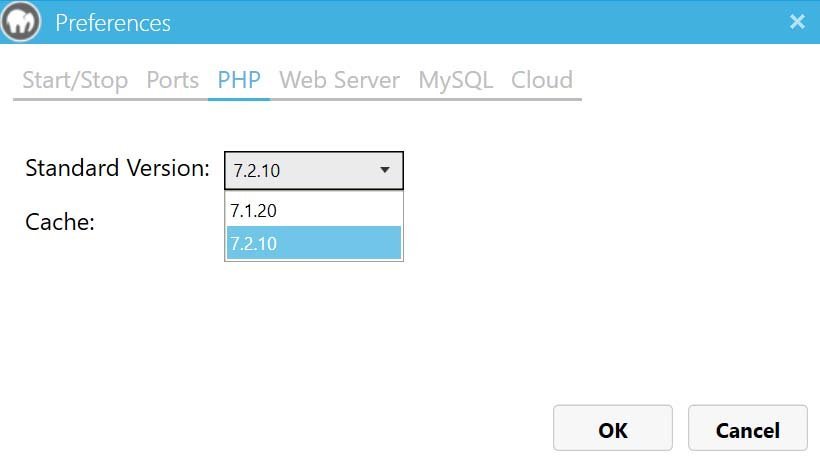Click the MAMP elephant logo icon
Viewport: 820px width, 466px height.
pos(21,21)
